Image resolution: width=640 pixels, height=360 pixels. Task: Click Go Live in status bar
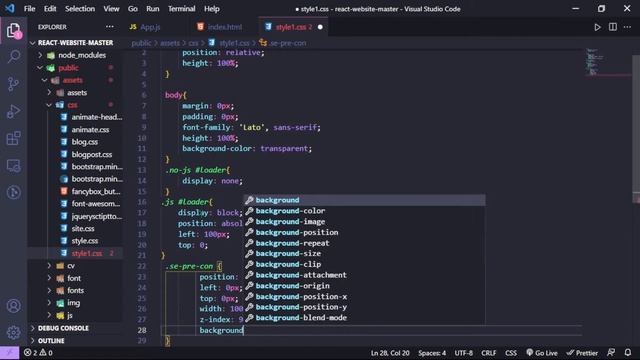click(x=542, y=353)
